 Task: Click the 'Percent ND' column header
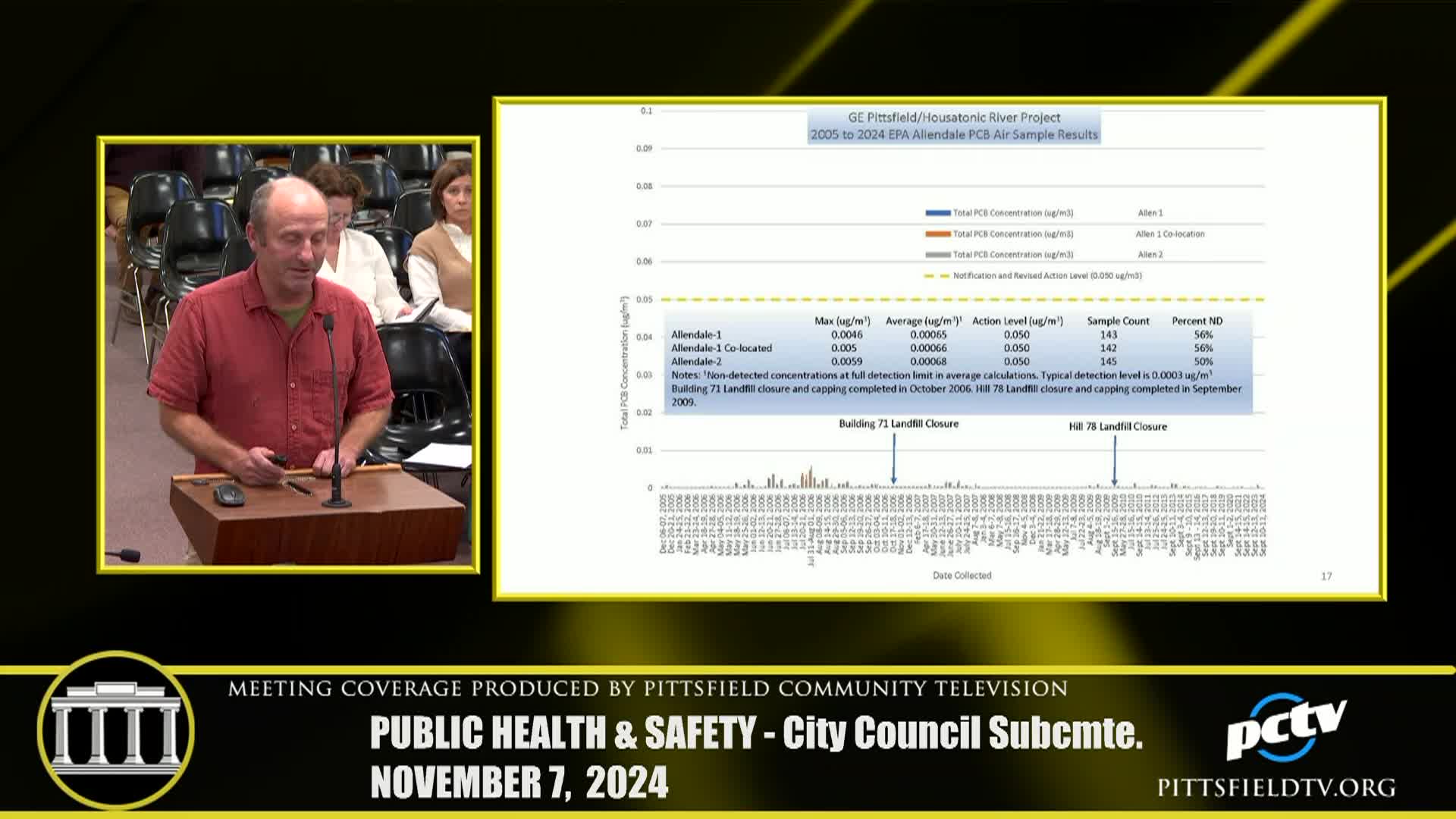[x=1197, y=321]
